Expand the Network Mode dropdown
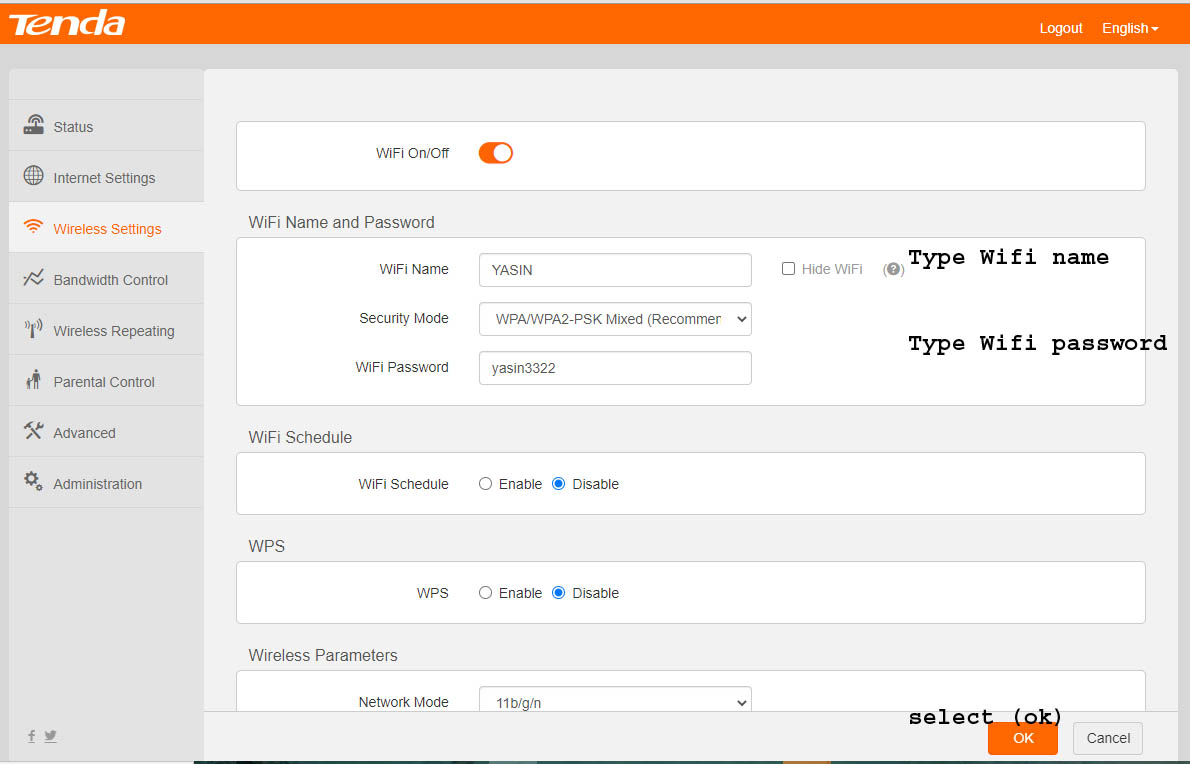Viewport: 1190px width, 764px height. click(615, 703)
